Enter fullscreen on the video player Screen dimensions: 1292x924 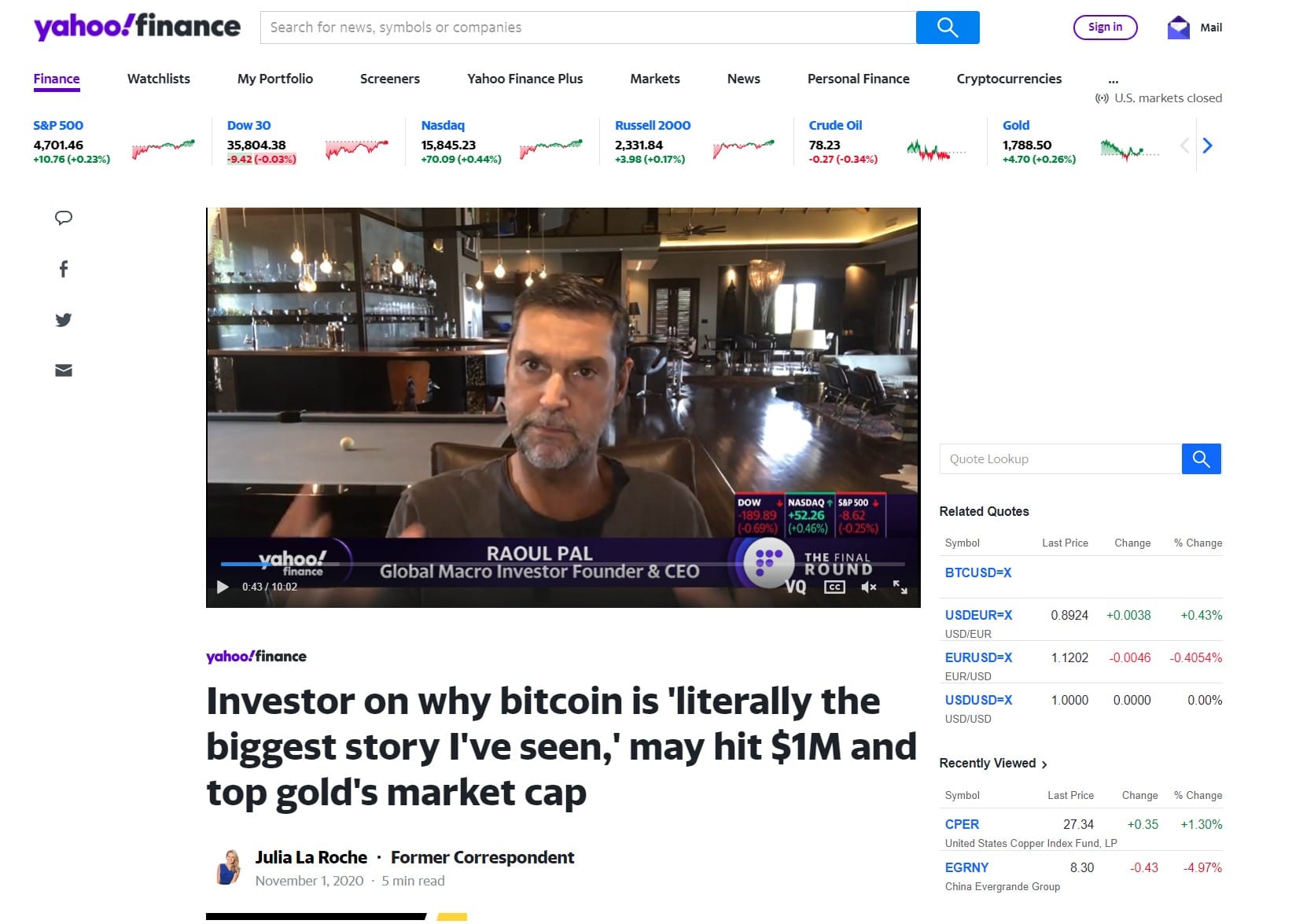[900, 587]
